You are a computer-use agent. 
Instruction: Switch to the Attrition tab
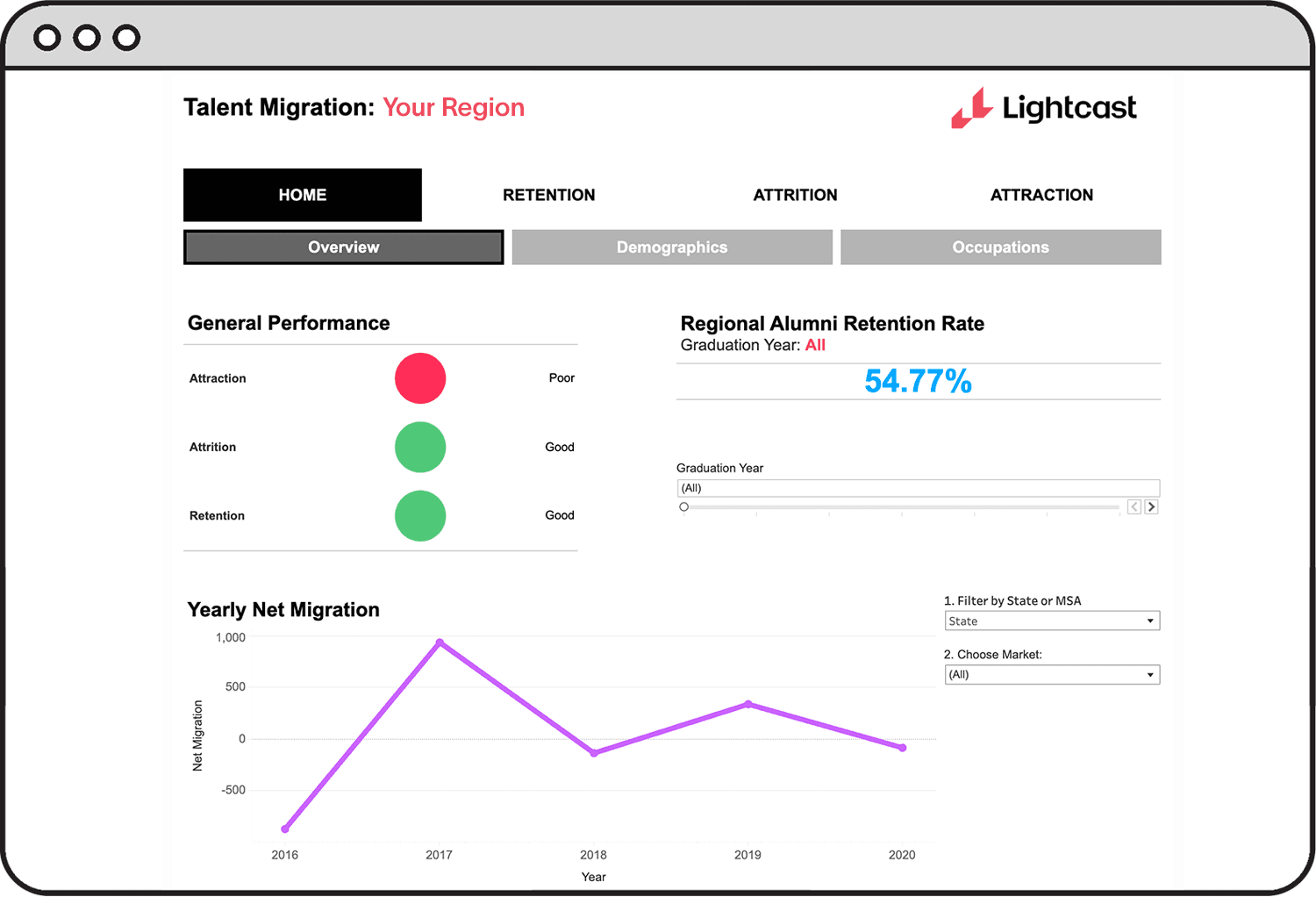click(x=795, y=195)
